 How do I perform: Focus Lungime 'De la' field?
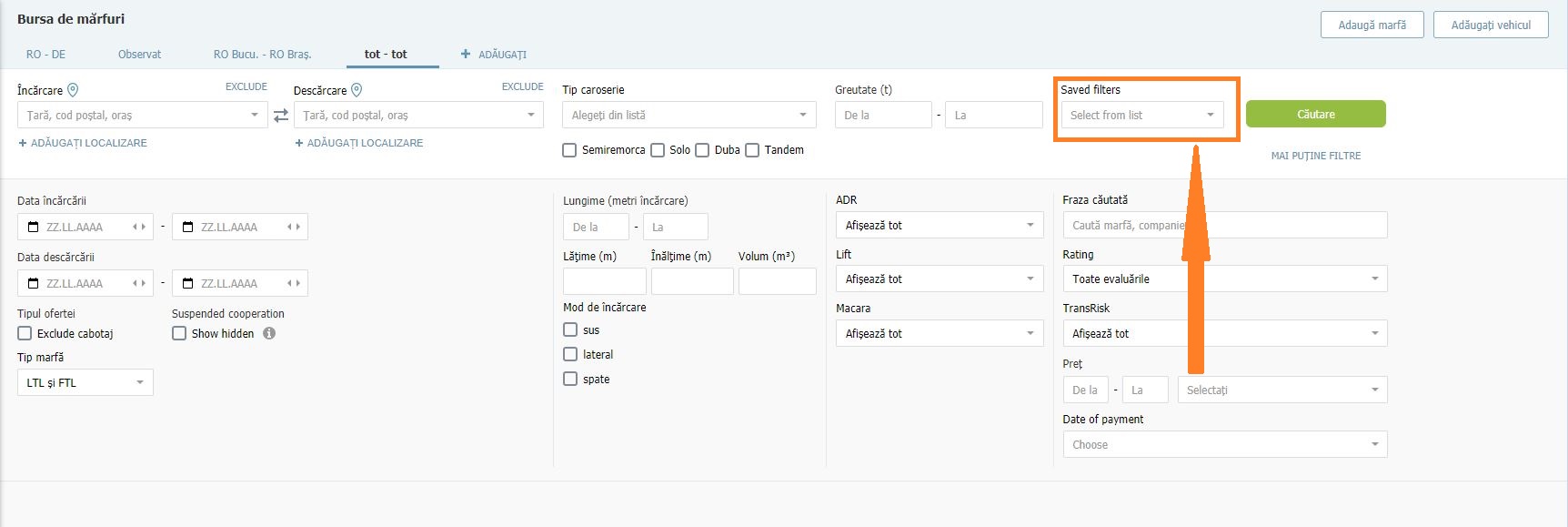click(596, 227)
